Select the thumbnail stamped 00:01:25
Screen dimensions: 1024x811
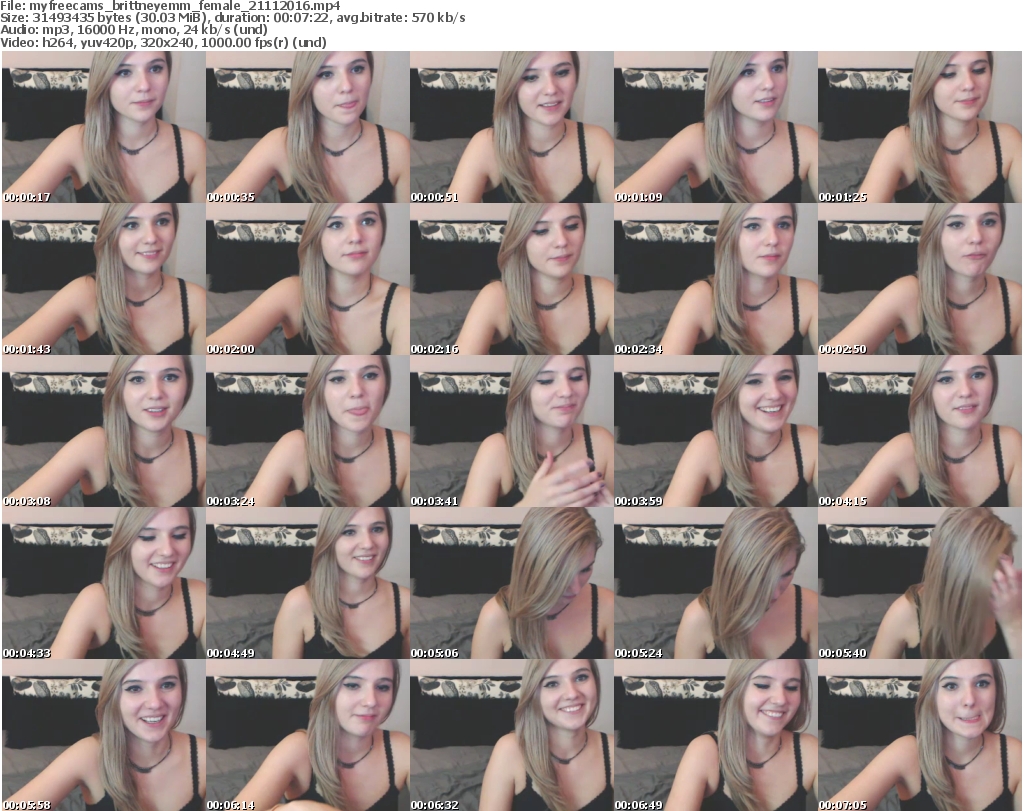pyautogui.click(x=920, y=127)
